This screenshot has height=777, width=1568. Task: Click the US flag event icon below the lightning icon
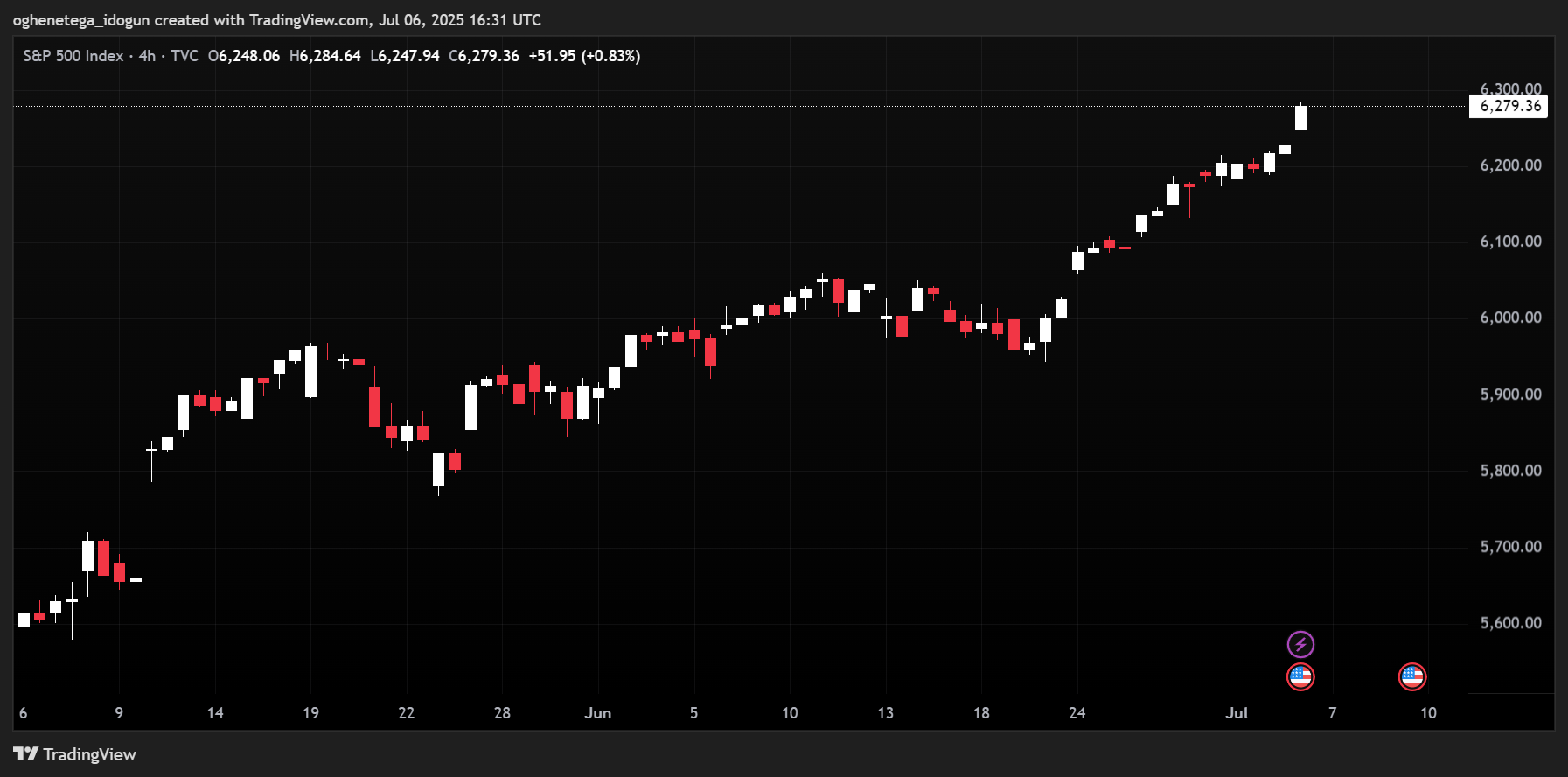pos(1300,676)
